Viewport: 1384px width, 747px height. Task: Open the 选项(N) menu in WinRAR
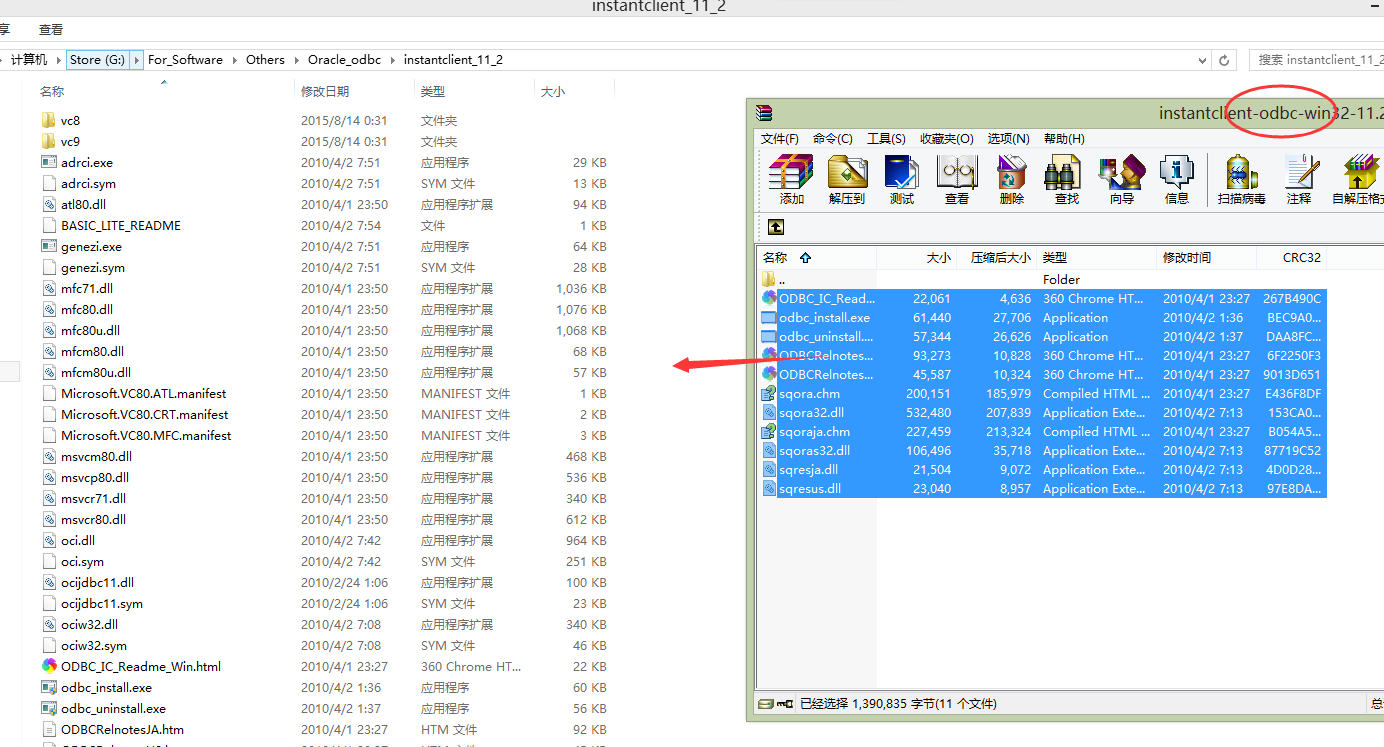pos(1010,139)
